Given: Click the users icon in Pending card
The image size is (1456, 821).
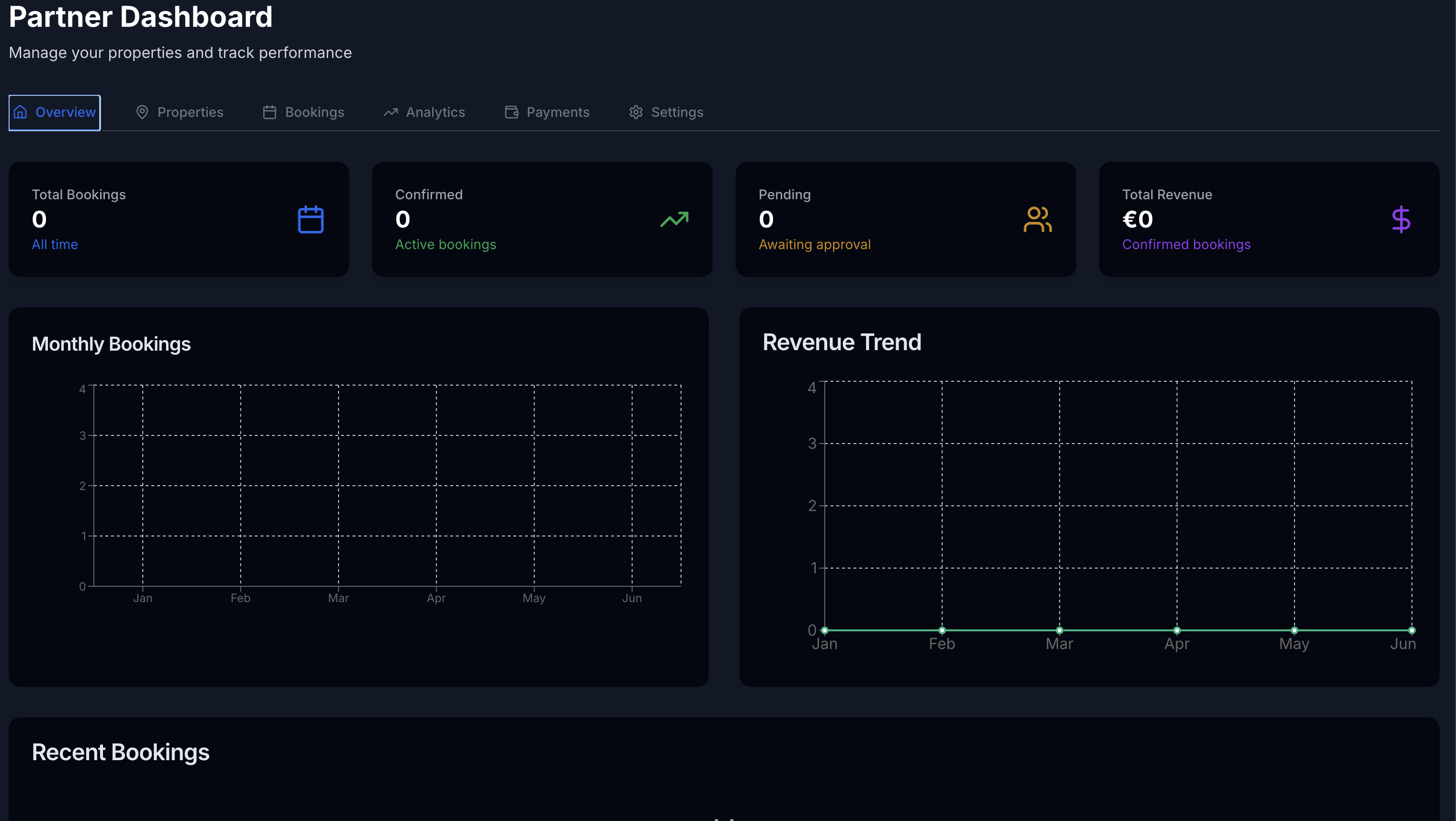Looking at the screenshot, I should pos(1037,219).
